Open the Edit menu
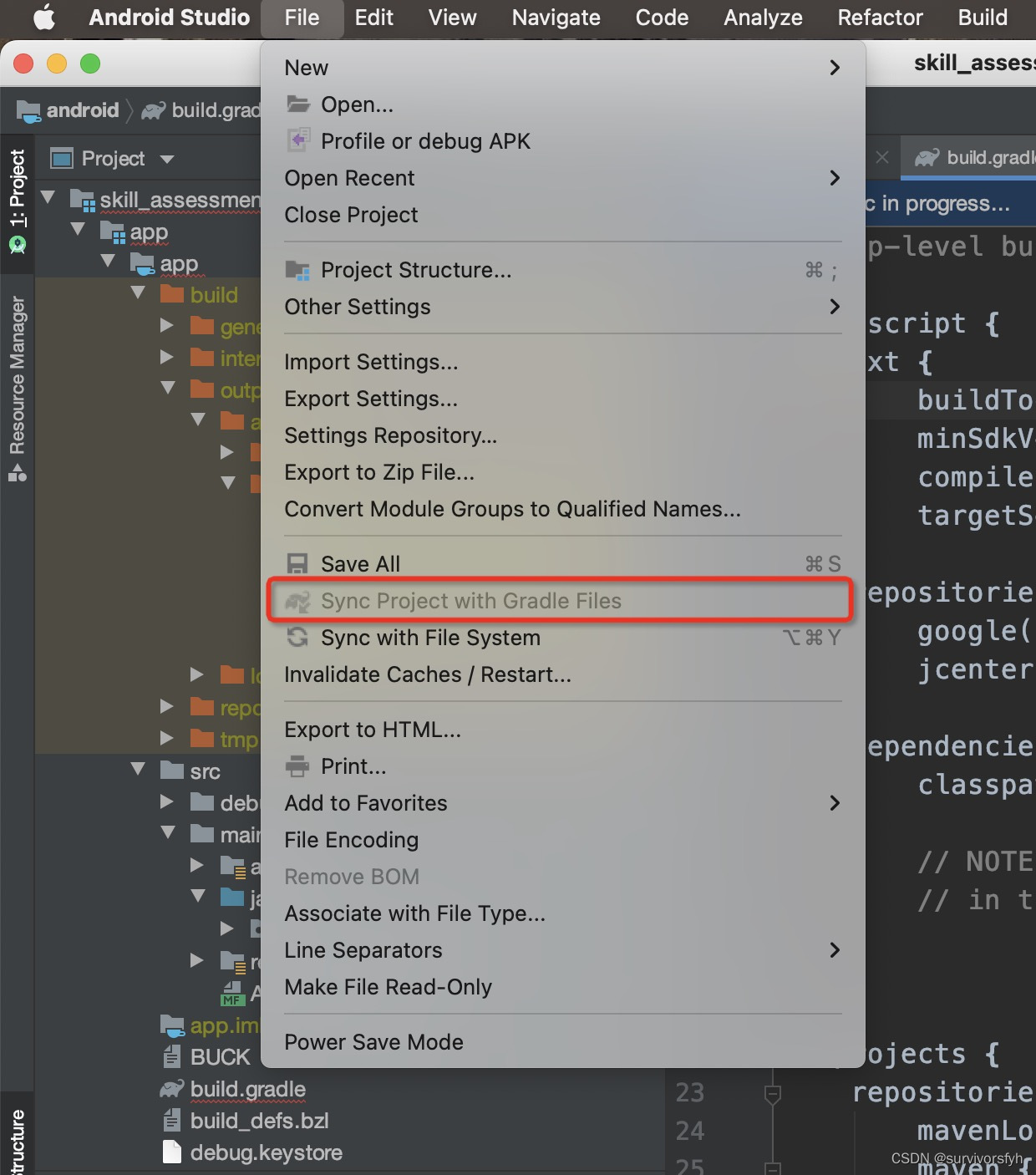 coord(373,18)
